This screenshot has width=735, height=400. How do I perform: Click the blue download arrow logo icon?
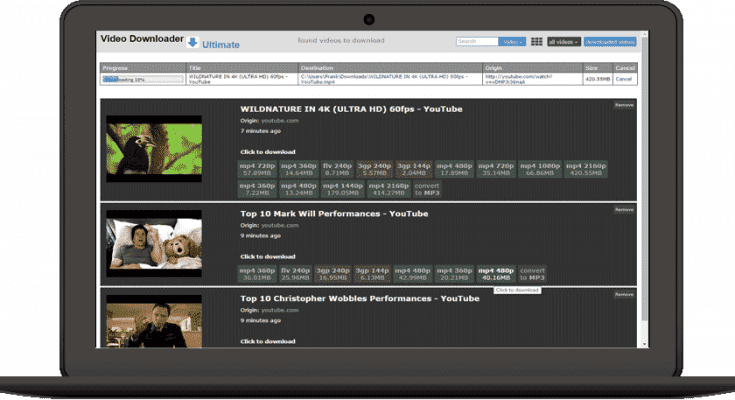click(193, 42)
